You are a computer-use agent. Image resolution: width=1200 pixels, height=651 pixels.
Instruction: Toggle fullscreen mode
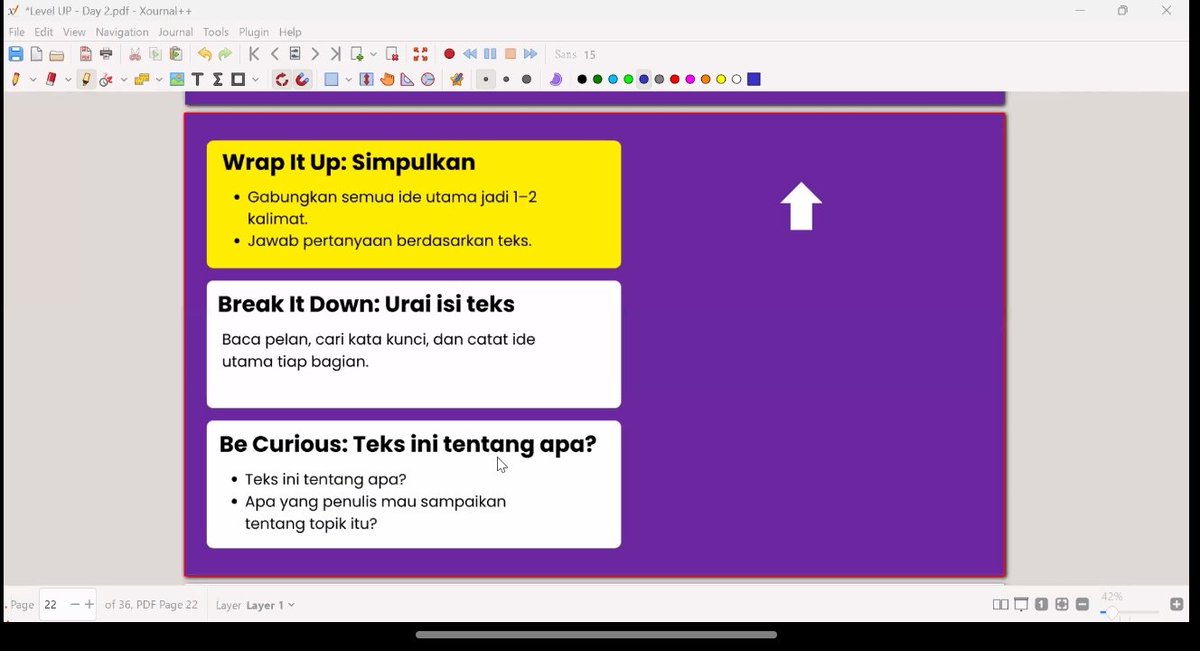(x=421, y=54)
